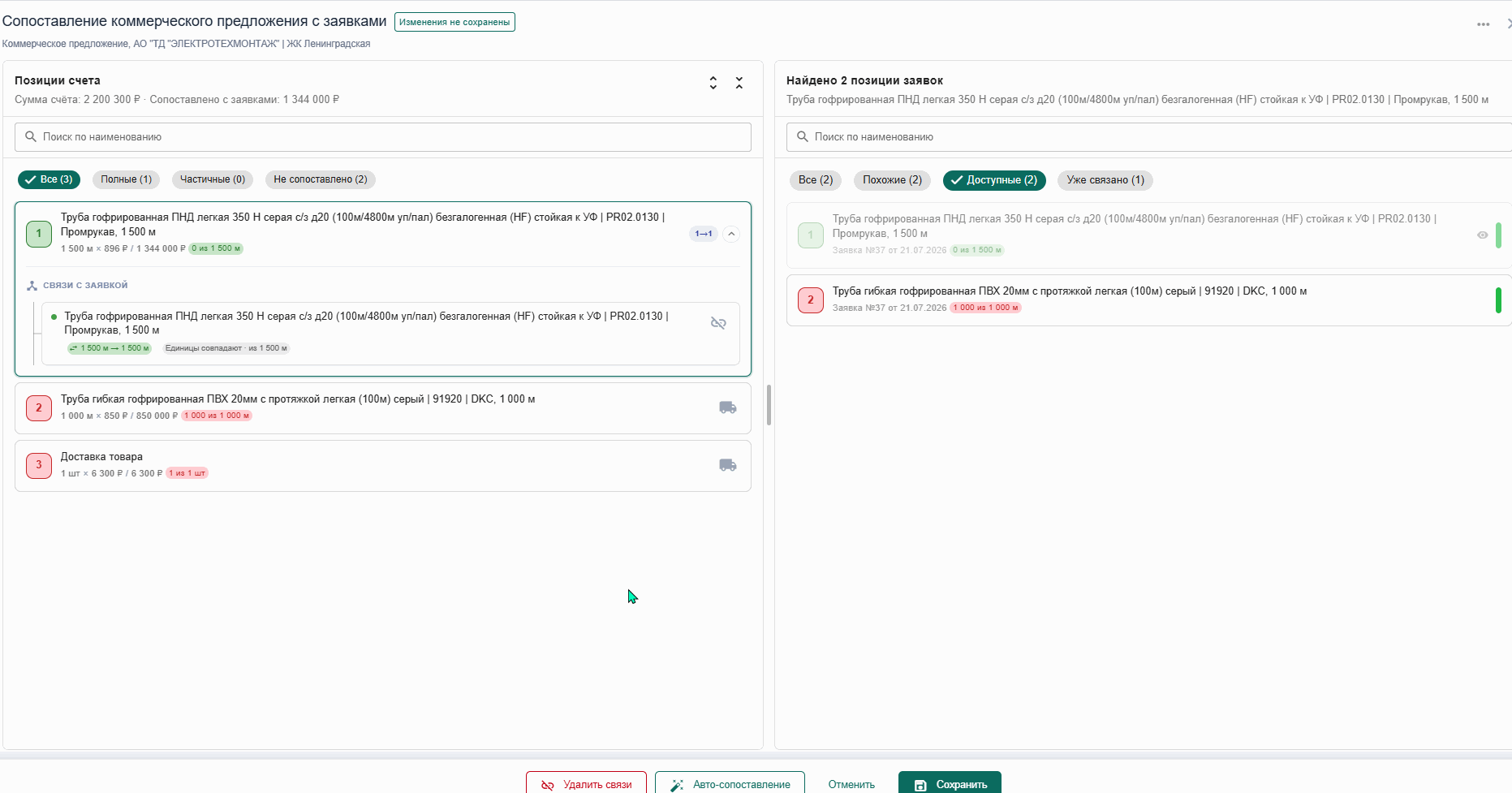This screenshot has width=1512, height=793.
Task: Show Уже связано (1) request positions
Action: pyautogui.click(x=1105, y=180)
